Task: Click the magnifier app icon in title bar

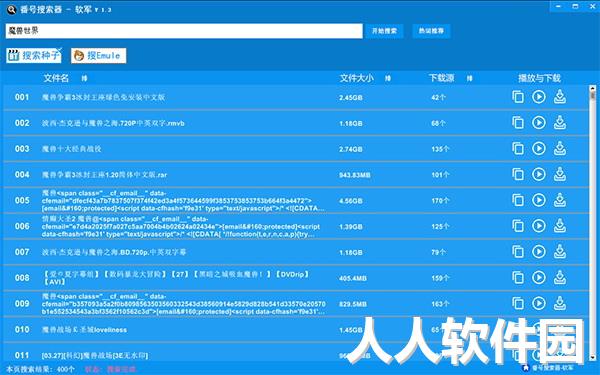Action: click(11, 10)
